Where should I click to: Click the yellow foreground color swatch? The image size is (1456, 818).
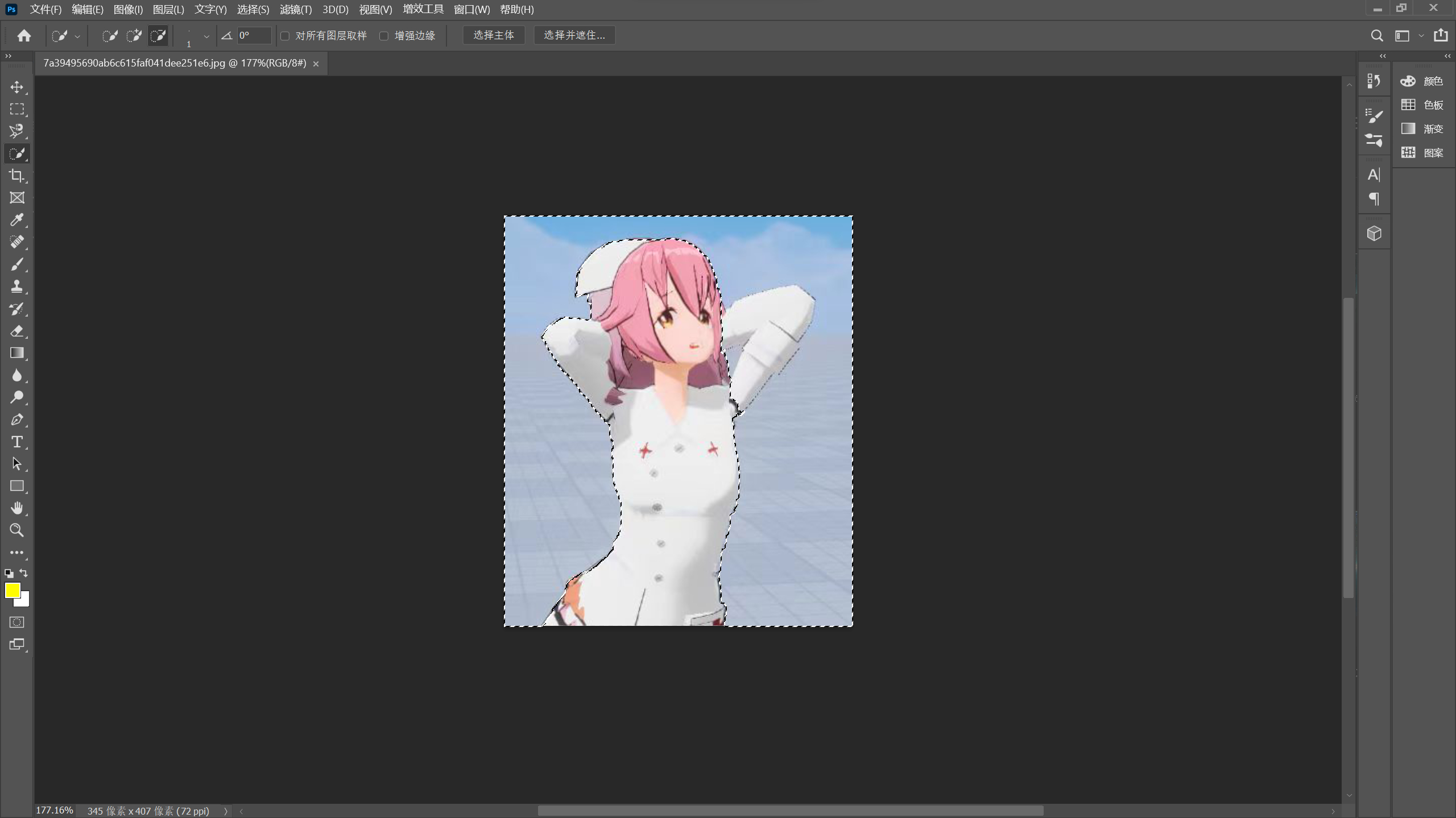click(x=12, y=590)
